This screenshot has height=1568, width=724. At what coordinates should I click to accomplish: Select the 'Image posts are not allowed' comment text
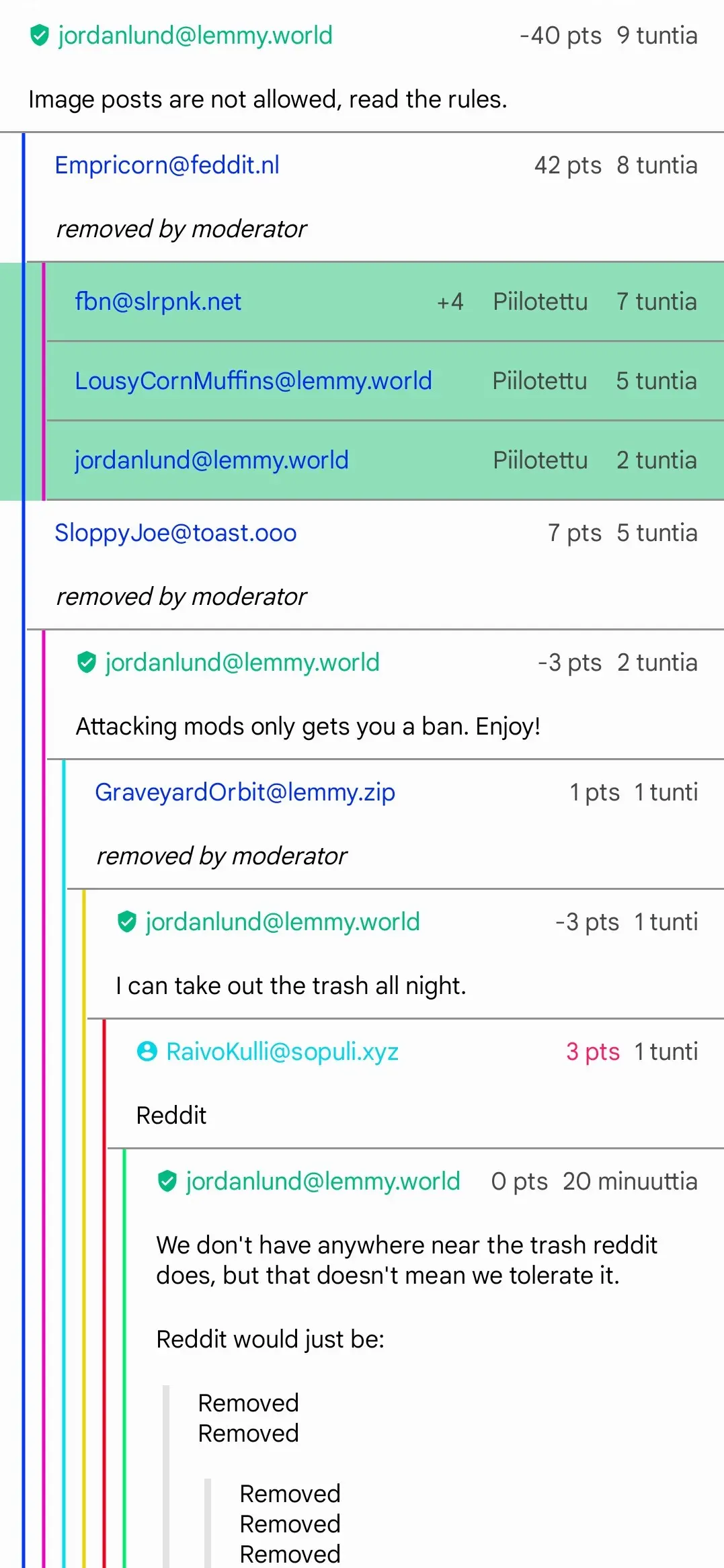[x=268, y=99]
